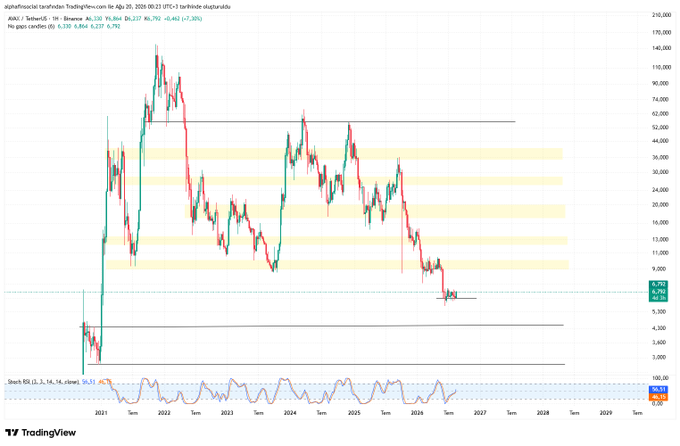
Task: Click the 2028 time axis label
Action: (543, 413)
